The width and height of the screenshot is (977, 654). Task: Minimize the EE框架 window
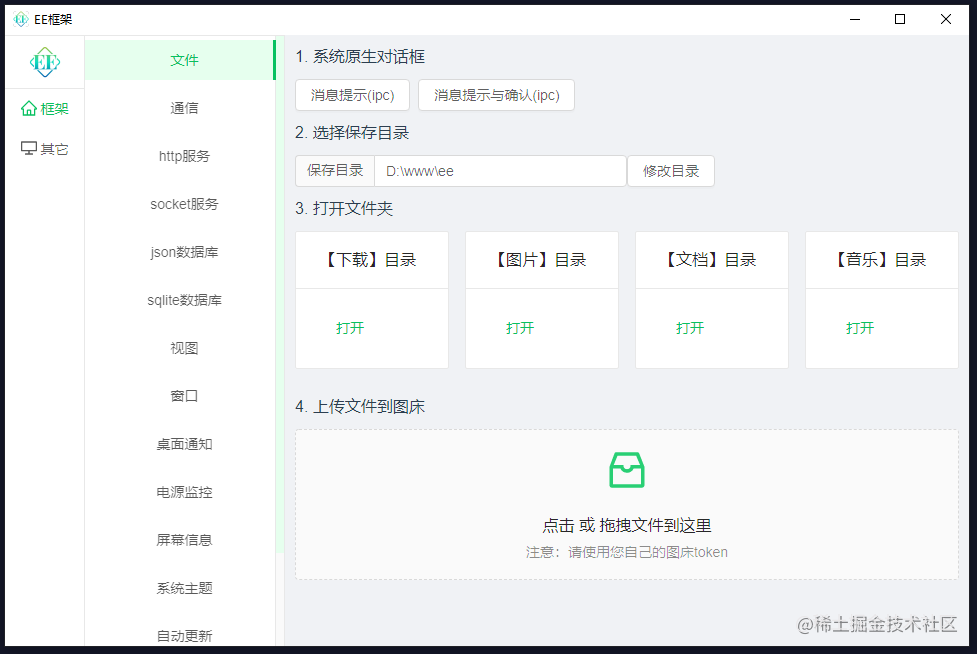[855, 19]
